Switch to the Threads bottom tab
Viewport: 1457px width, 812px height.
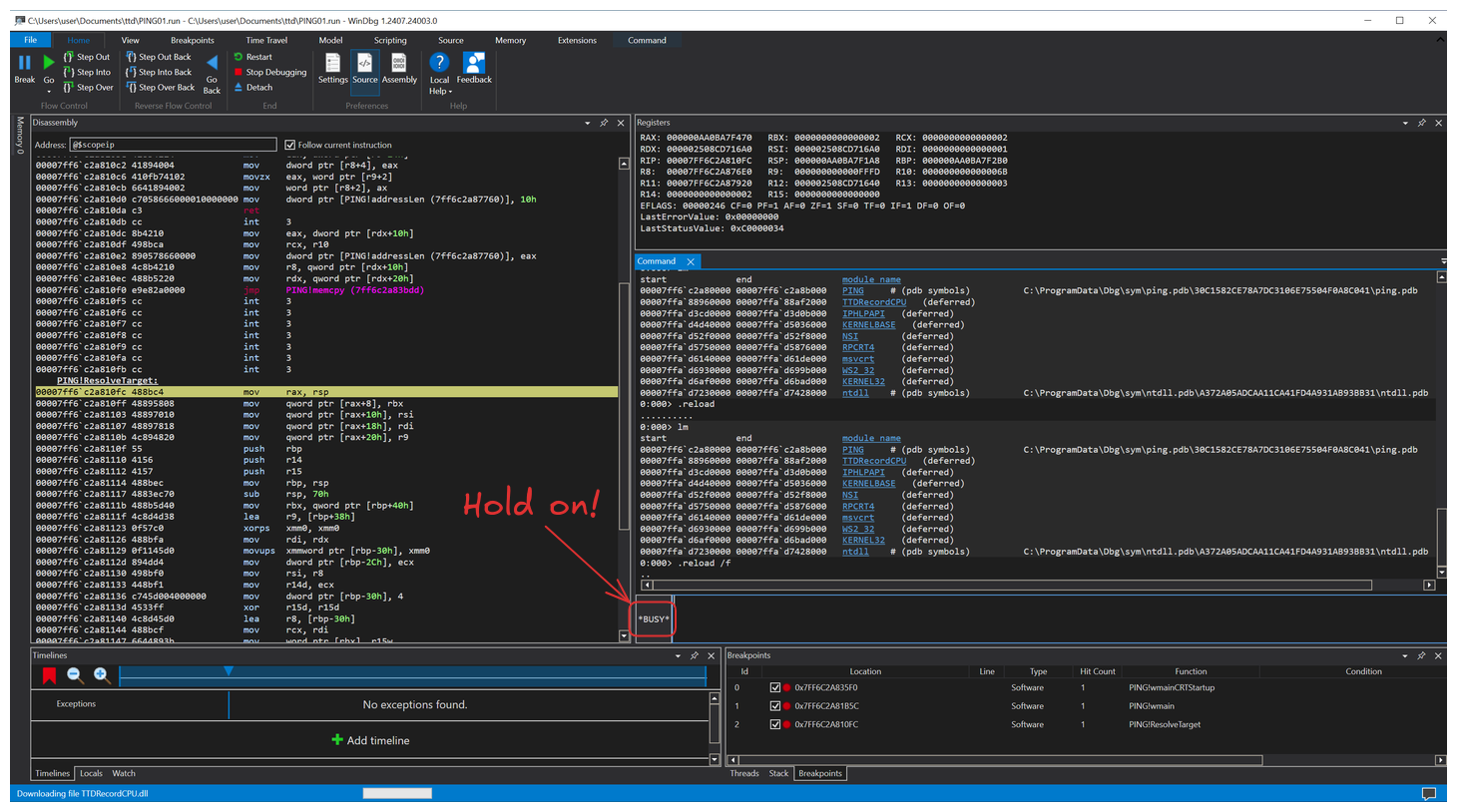[x=744, y=773]
